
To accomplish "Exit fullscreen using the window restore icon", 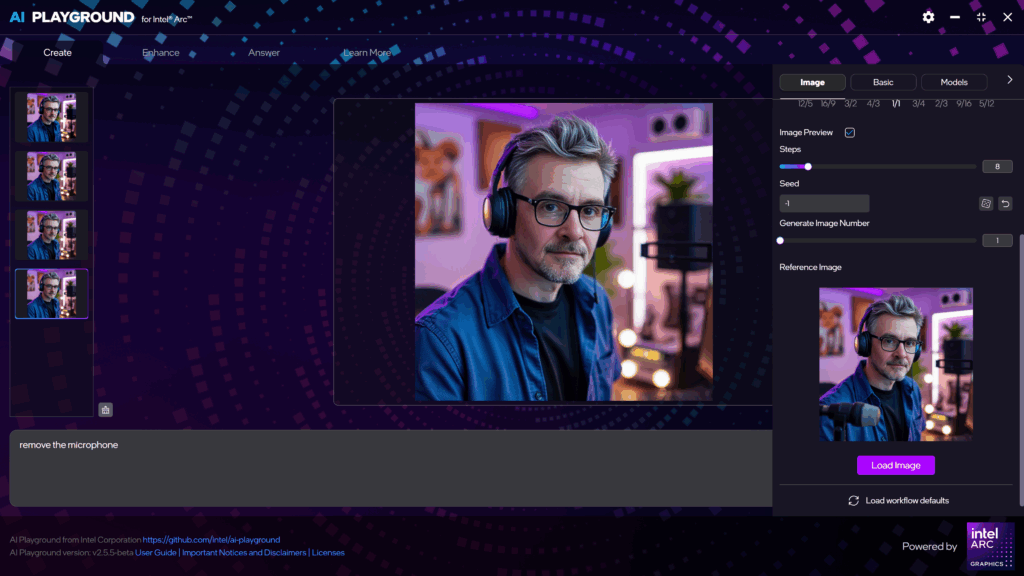I will (x=981, y=17).
